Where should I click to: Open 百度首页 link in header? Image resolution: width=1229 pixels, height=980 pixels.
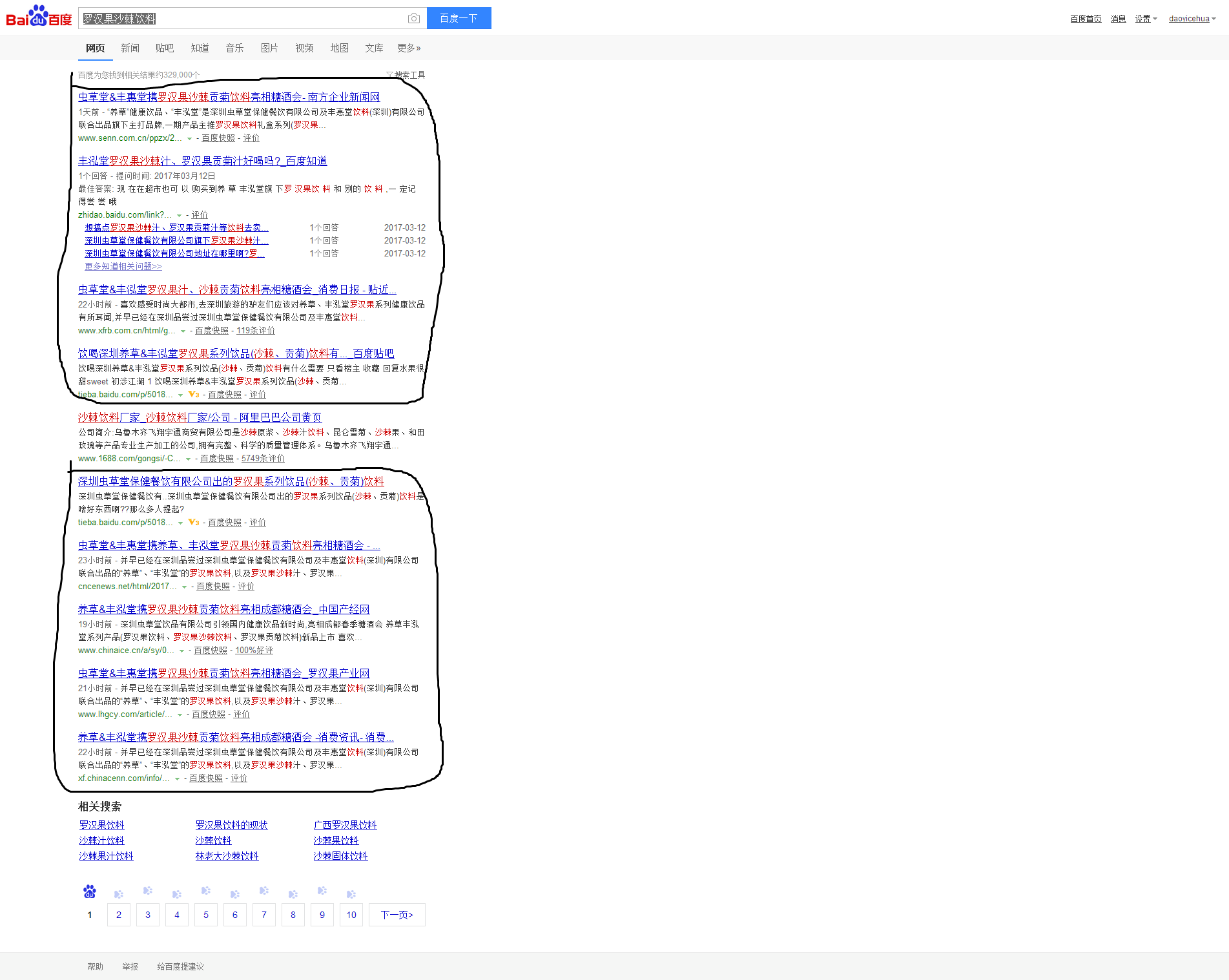click(x=1086, y=19)
